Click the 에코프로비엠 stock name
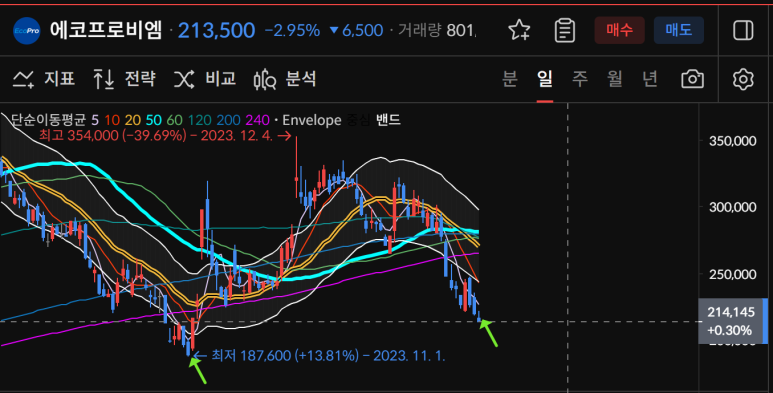Screen dimensions: 773x393 click(x=105, y=30)
